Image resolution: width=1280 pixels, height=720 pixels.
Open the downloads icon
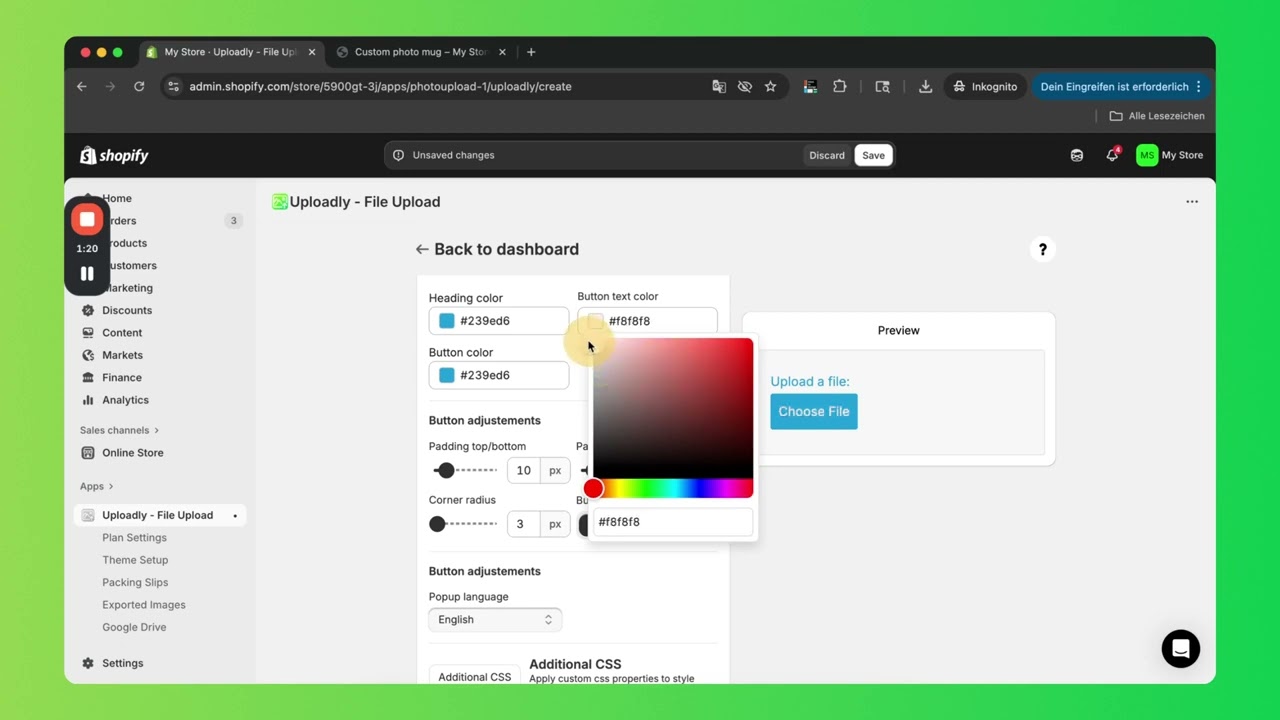click(x=926, y=87)
